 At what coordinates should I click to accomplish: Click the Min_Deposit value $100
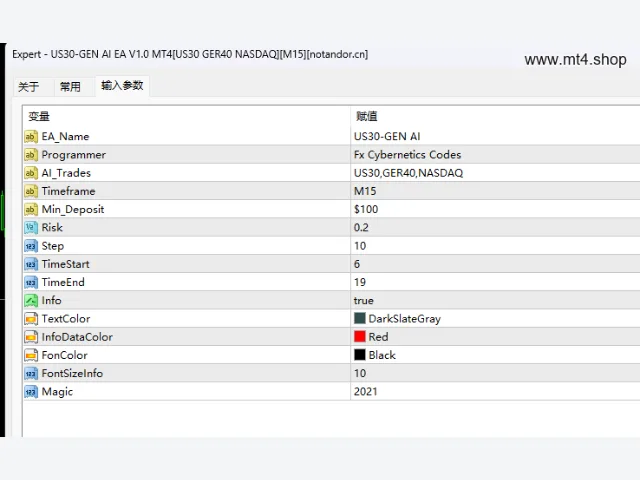coord(366,209)
